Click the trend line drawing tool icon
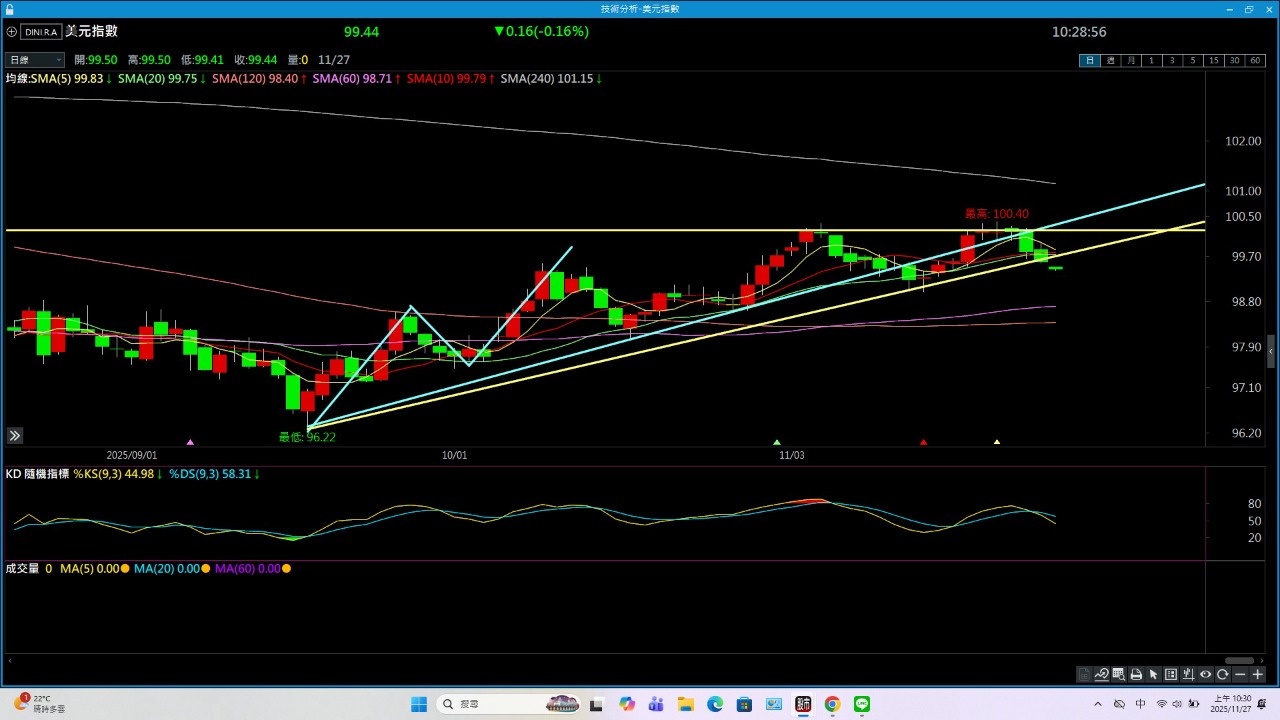 (1101, 674)
